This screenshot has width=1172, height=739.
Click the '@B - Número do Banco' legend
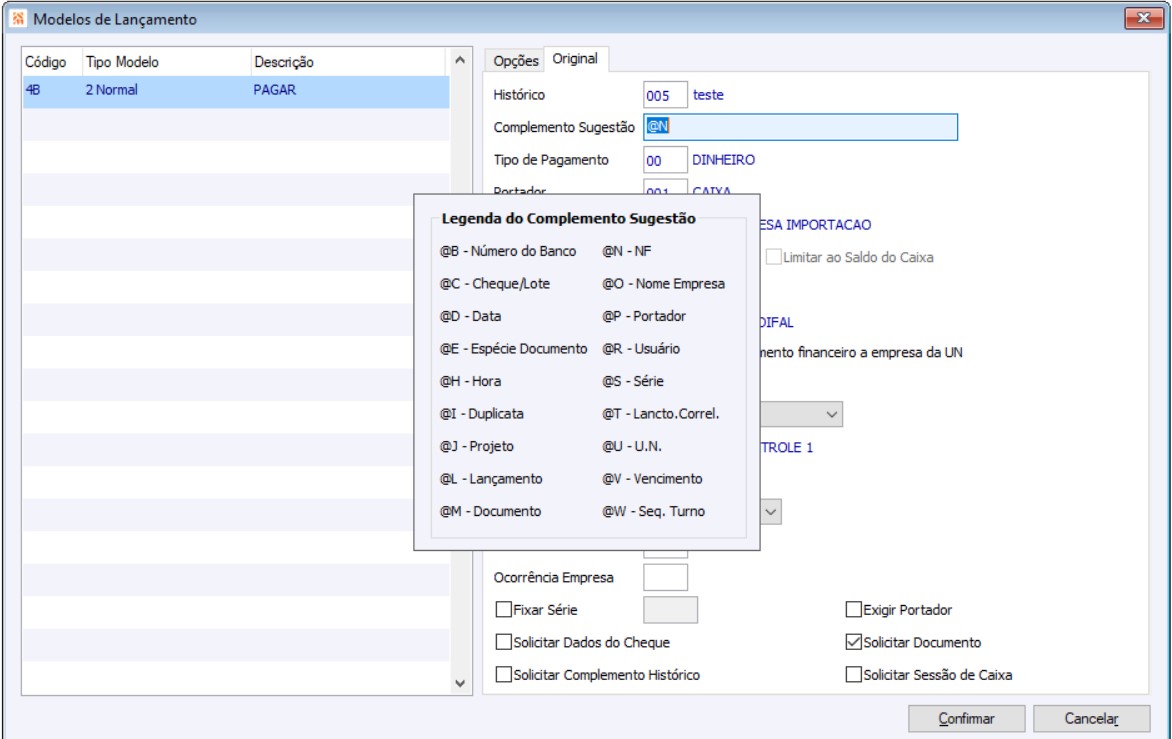[x=508, y=251]
